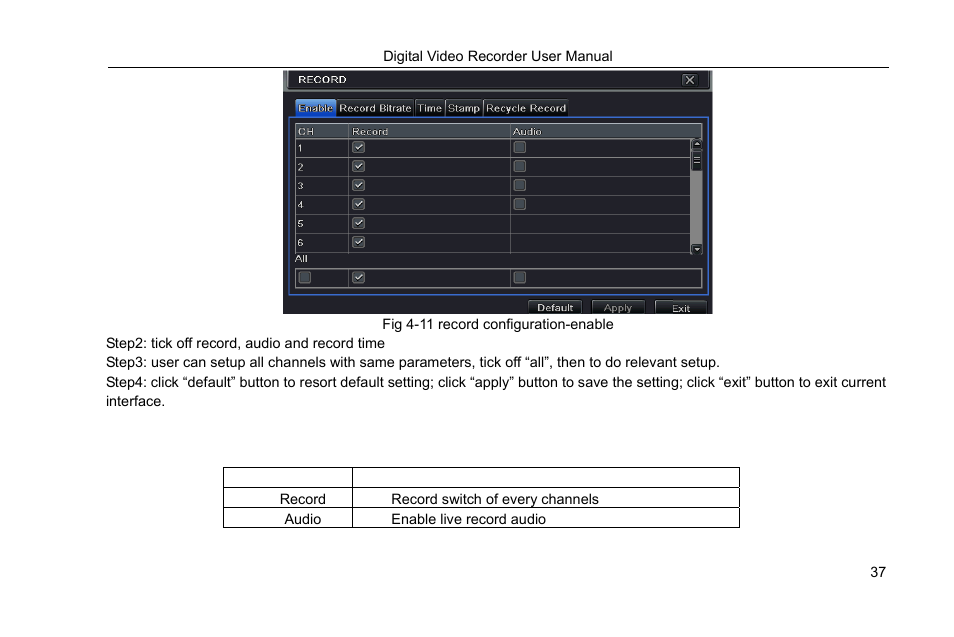Image resolution: width=954 pixels, height=637 pixels.
Task: Click the 'Digital Video Recorder User Manual' header
Action: tap(498, 56)
